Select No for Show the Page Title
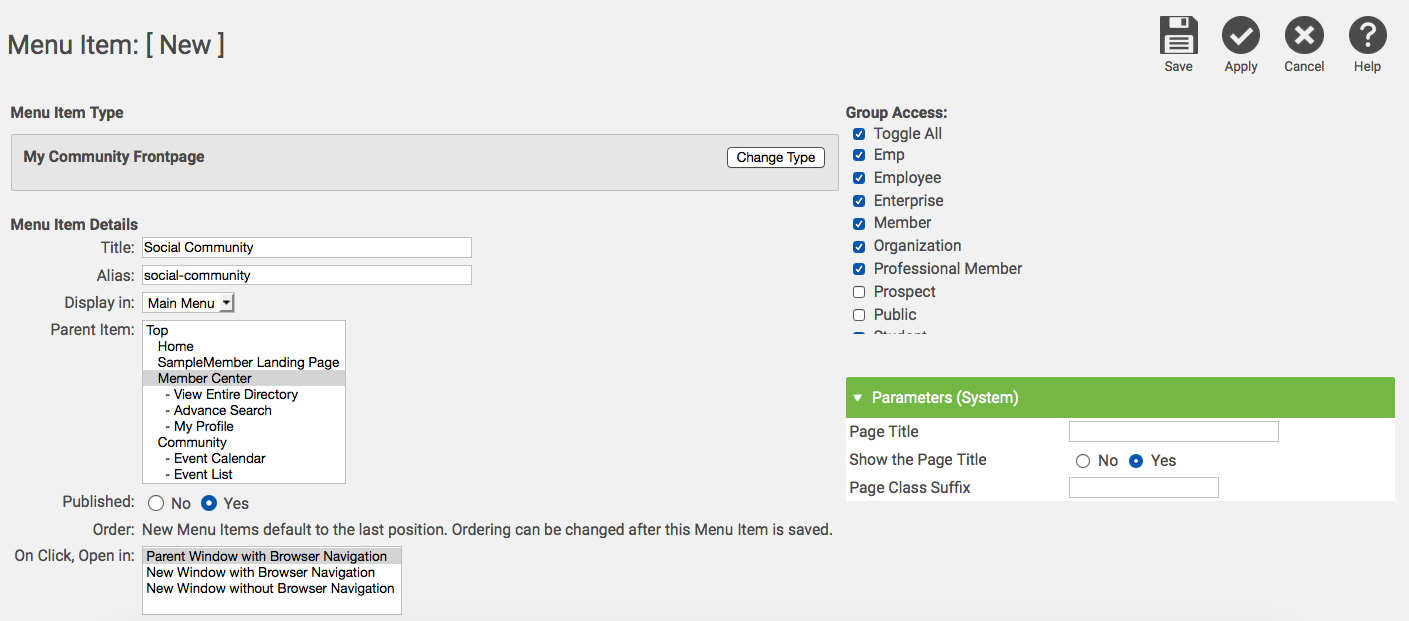The image size is (1409, 621). click(1083, 461)
